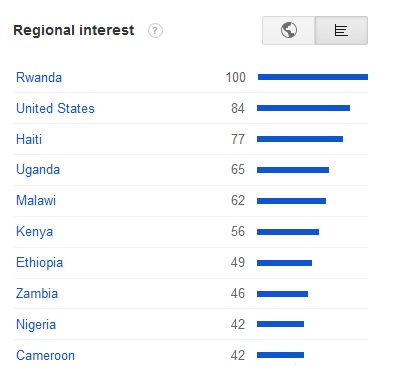Screen dimensions: 399x386
Task: Click the United States link
Action: coord(55,108)
